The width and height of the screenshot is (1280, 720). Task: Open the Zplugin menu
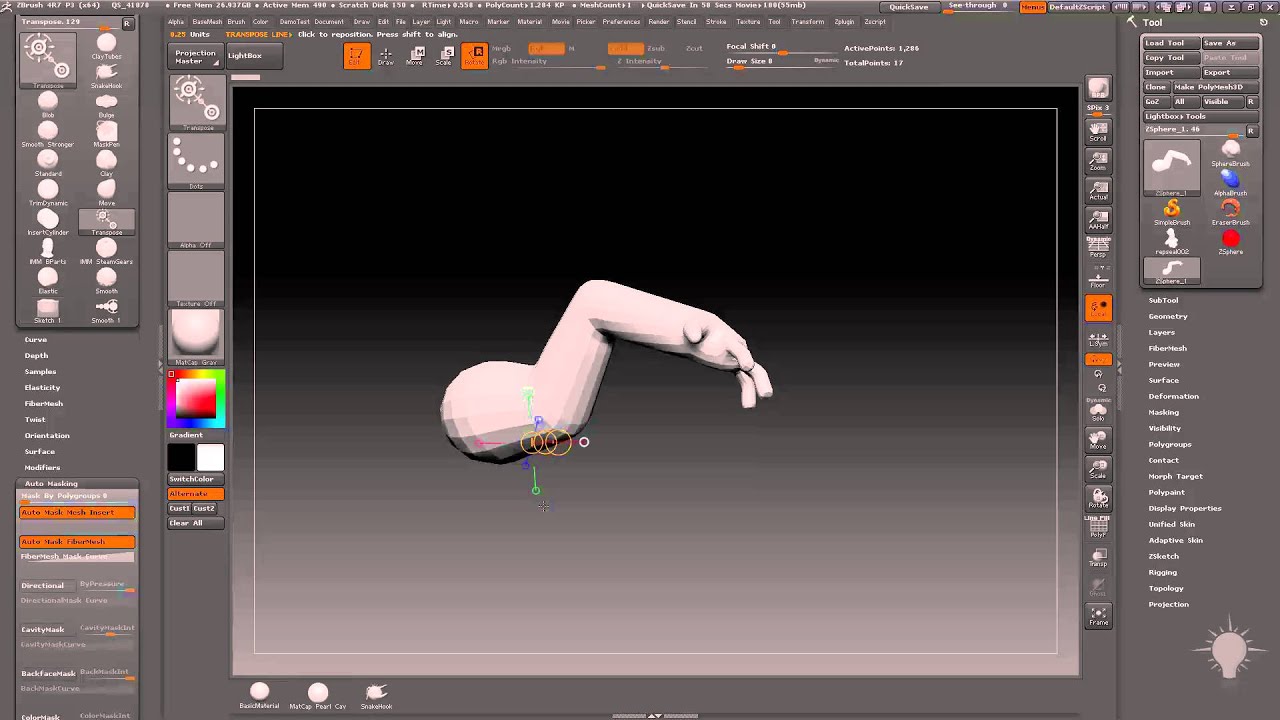[844, 21]
